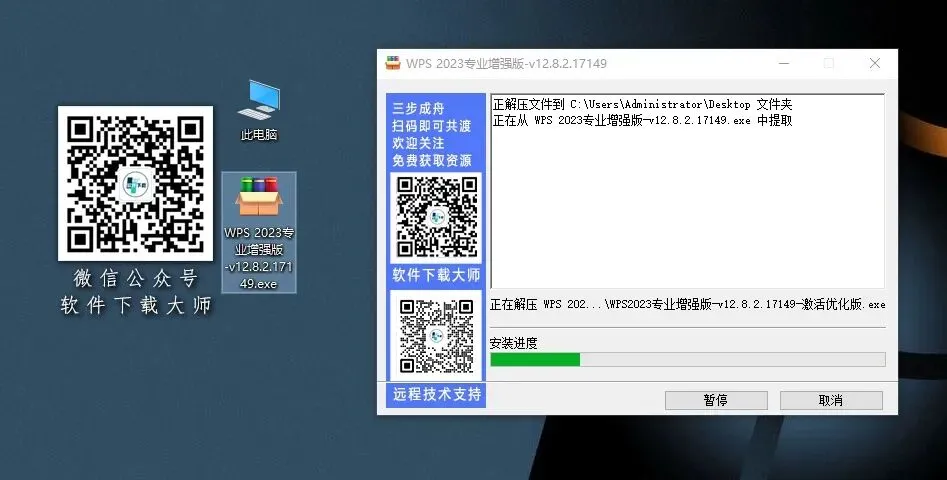The width and height of the screenshot is (947, 480).
Task: Select the 此电脑 desktop icon
Action: pyautogui.click(x=259, y=110)
